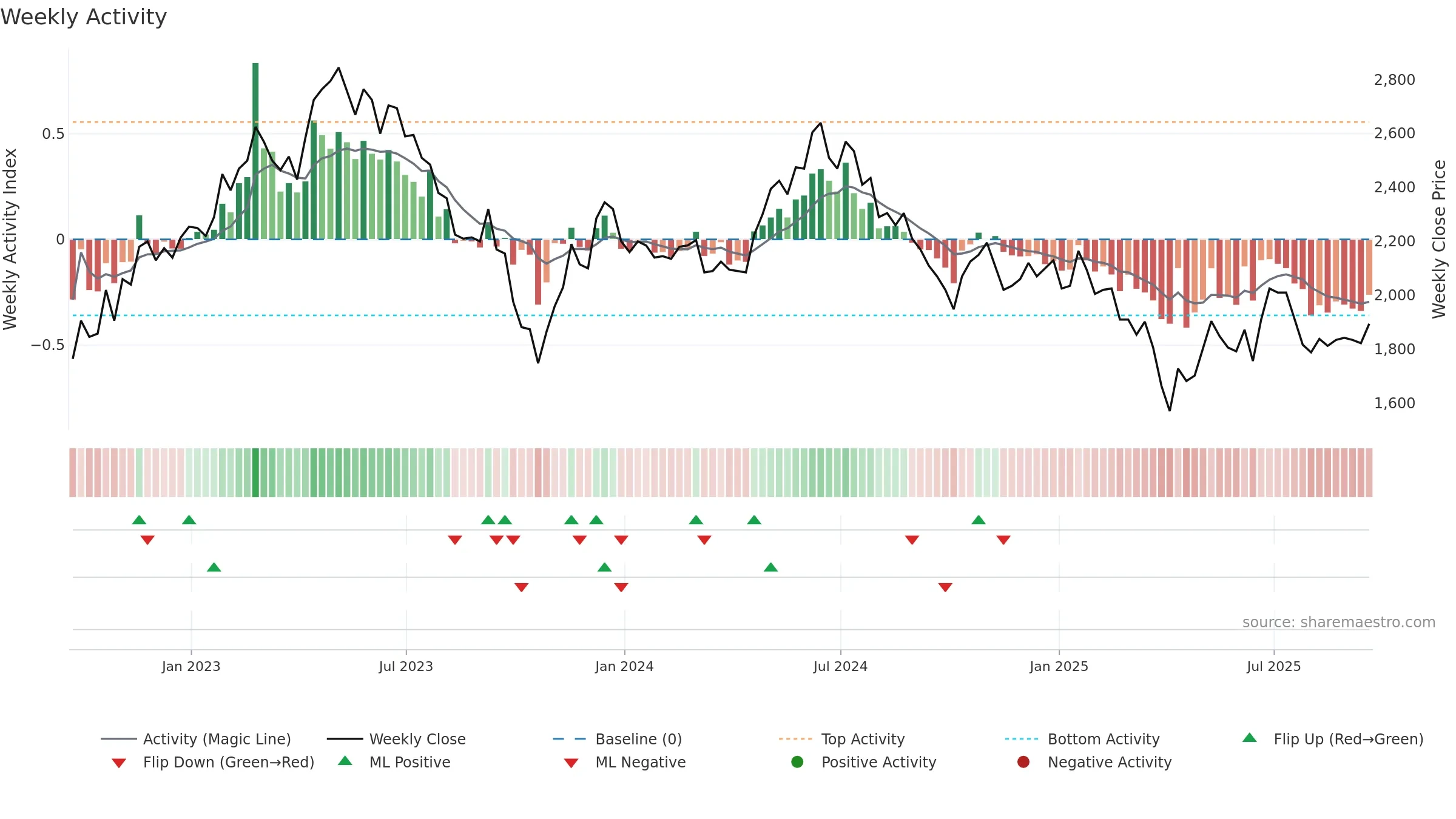Click the Weekly Close Price axis title
Image resolution: width=1456 pixels, height=819 pixels.
click(x=1439, y=239)
